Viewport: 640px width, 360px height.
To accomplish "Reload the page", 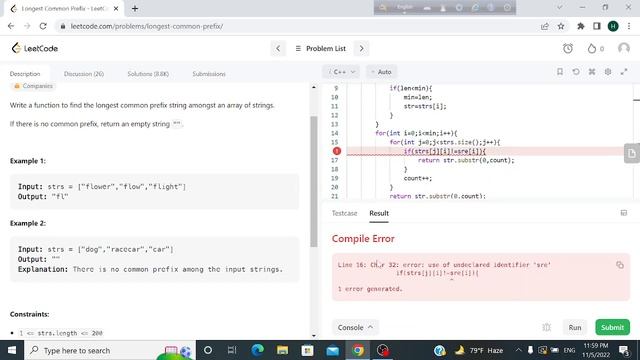I will [43, 26].
